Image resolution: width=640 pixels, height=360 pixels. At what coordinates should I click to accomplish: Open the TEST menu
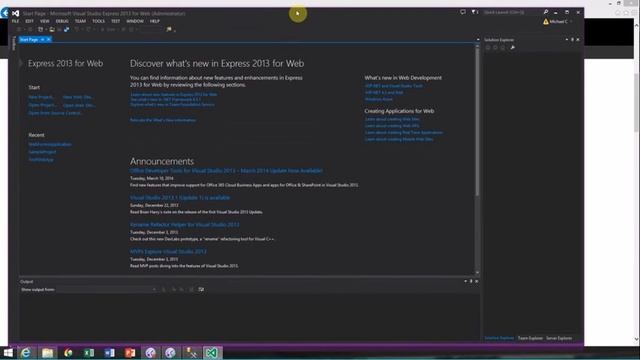tap(116, 21)
